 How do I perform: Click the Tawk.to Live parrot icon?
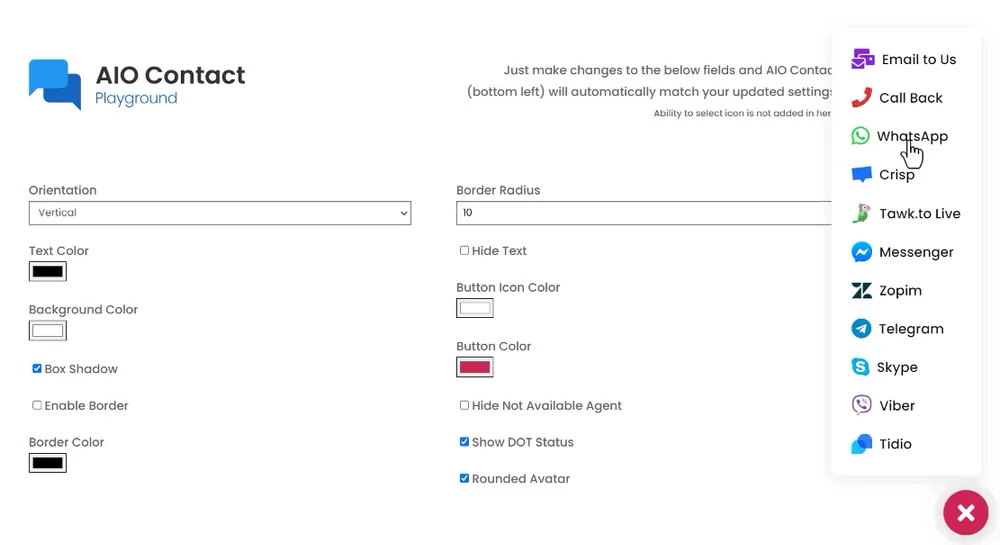pyautogui.click(x=862, y=213)
